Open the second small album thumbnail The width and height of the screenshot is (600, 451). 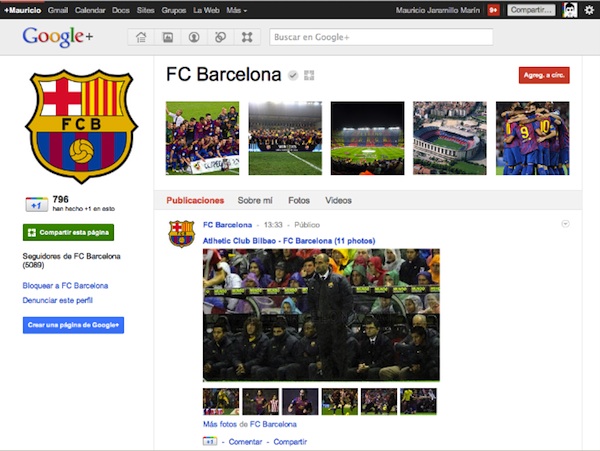coord(261,402)
